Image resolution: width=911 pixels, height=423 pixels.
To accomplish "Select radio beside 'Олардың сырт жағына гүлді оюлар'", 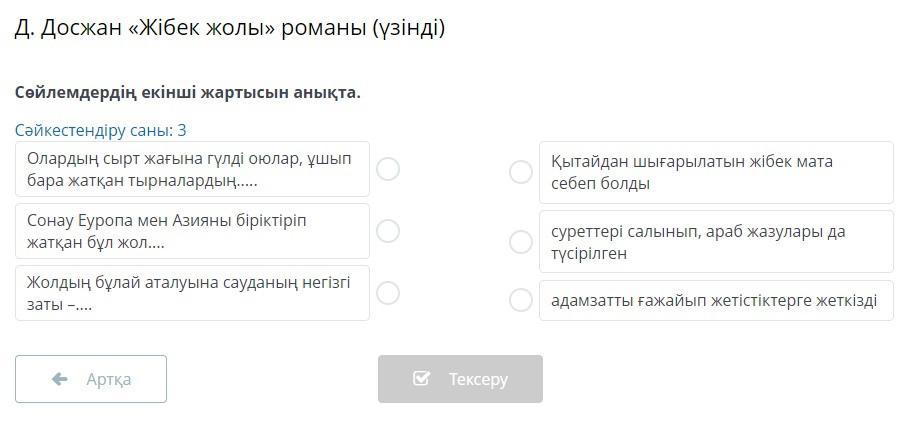I will pyautogui.click(x=388, y=169).
